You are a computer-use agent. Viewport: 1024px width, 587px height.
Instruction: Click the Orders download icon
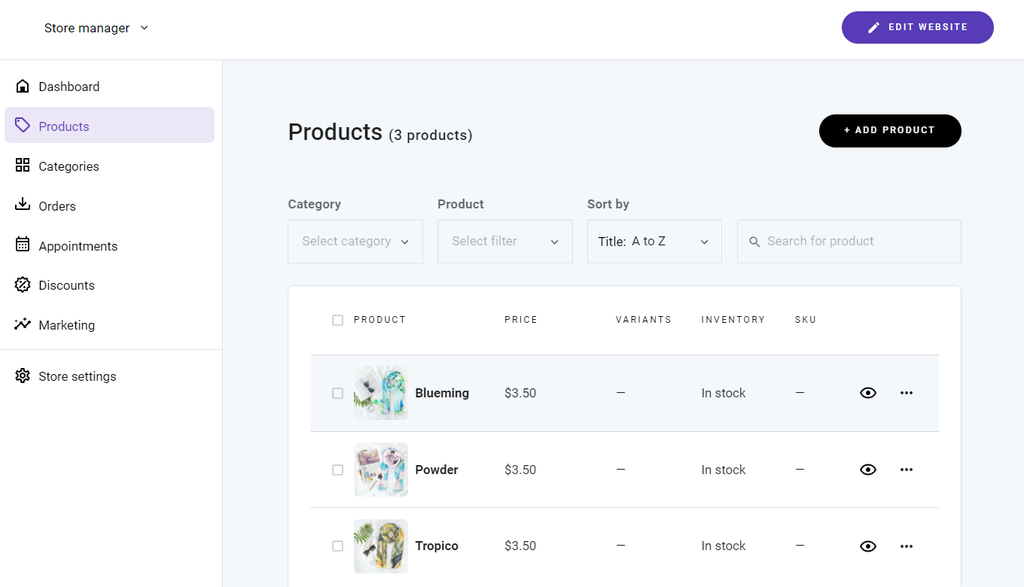click(23, 205)
